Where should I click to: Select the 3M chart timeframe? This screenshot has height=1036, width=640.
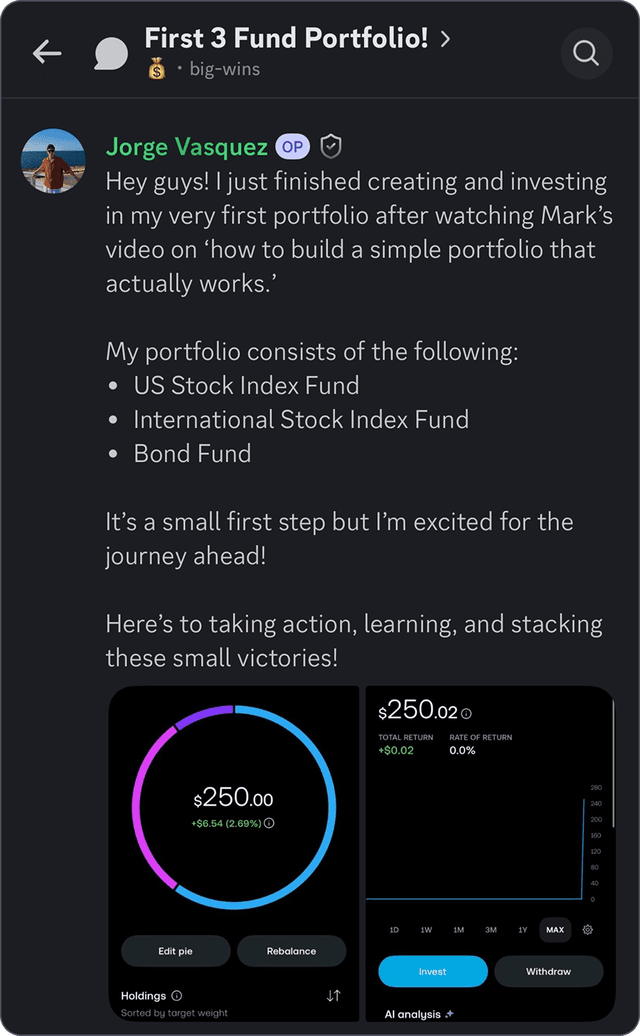click(491, 929)
